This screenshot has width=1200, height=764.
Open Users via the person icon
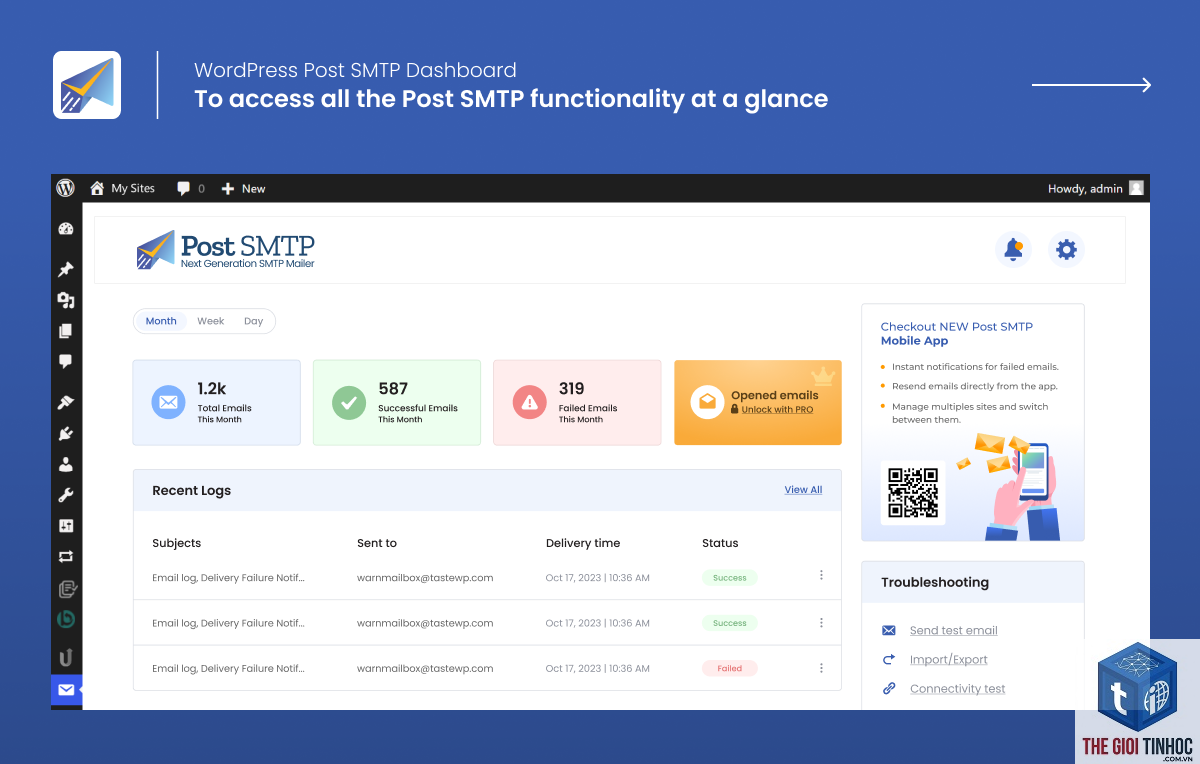pyautogui.click(x=66, y=464)
